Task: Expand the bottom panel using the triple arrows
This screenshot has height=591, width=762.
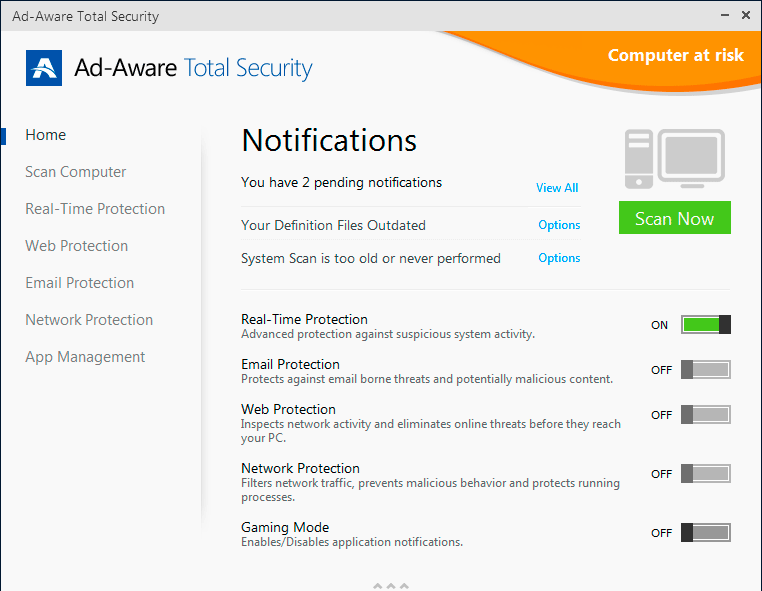Action: (x=391, y=586)
